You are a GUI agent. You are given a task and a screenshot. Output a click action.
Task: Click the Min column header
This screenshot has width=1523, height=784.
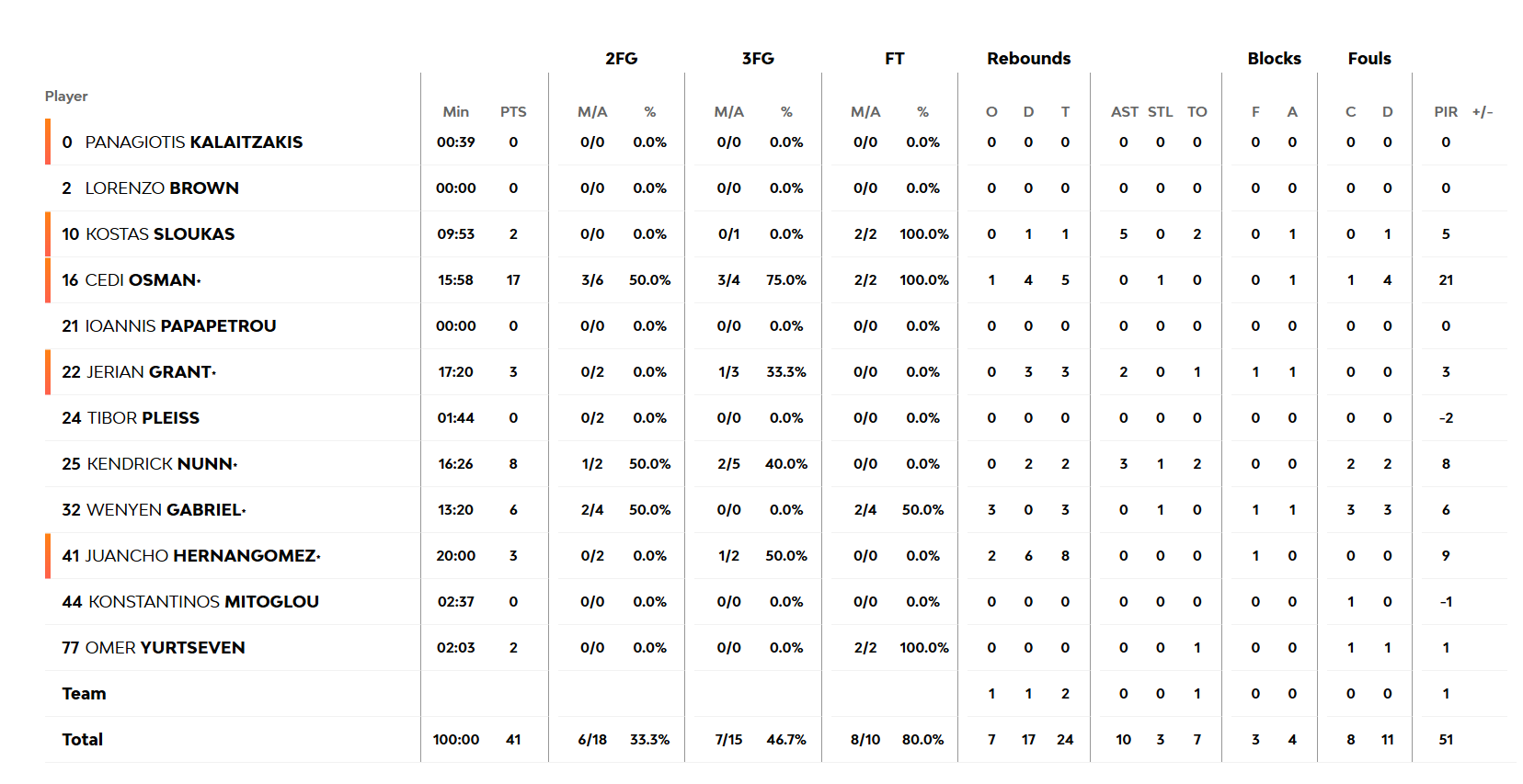455,112
